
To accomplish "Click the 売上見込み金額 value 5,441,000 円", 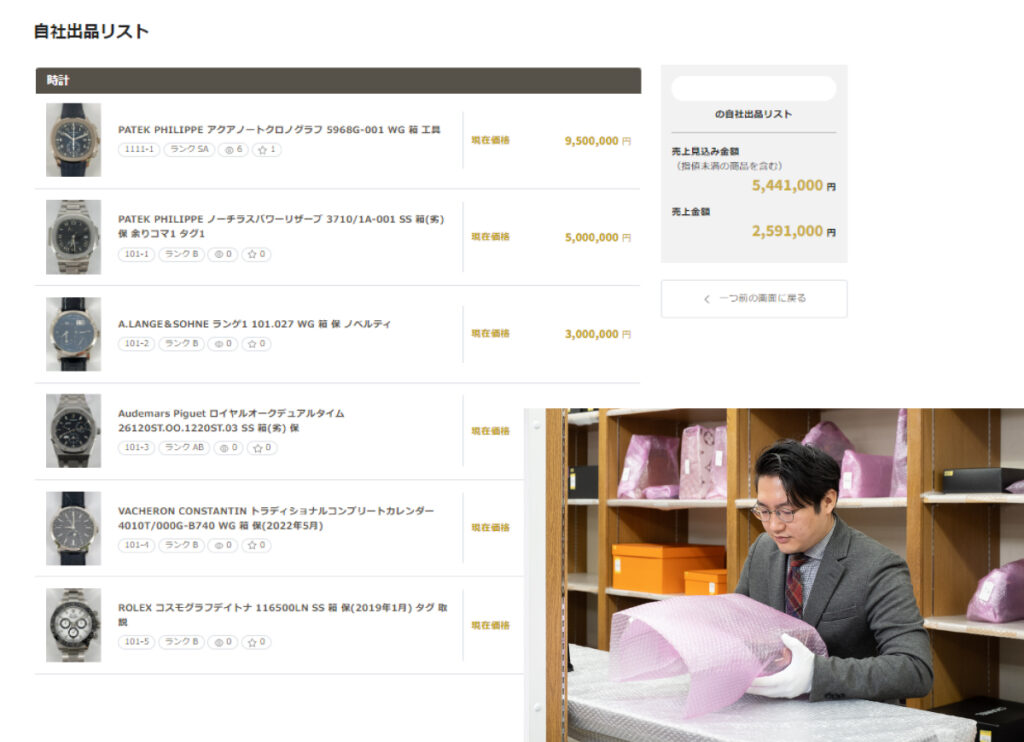I will [x=793, y=186].
